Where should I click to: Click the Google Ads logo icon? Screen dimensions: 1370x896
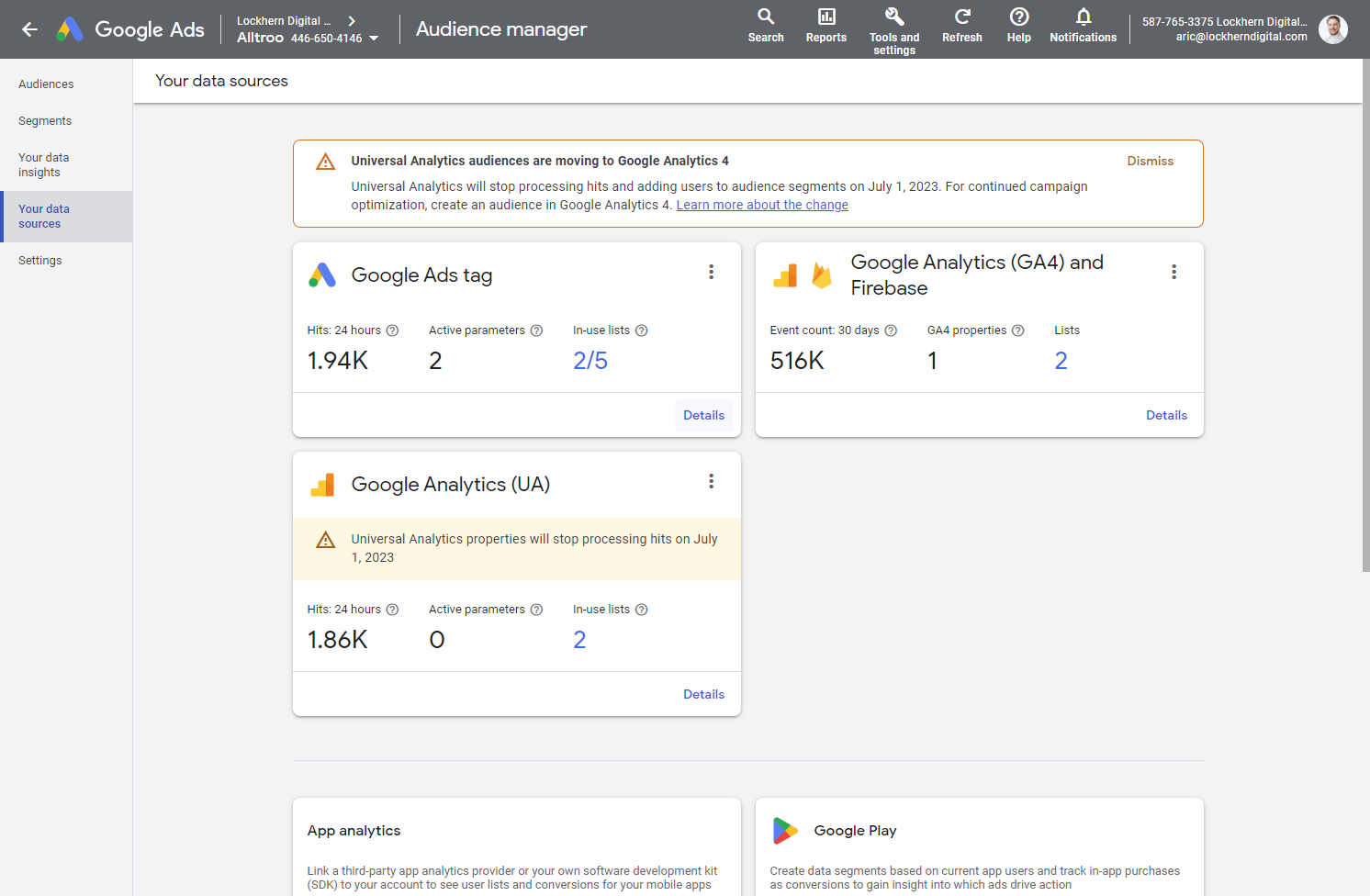[70, 29]
